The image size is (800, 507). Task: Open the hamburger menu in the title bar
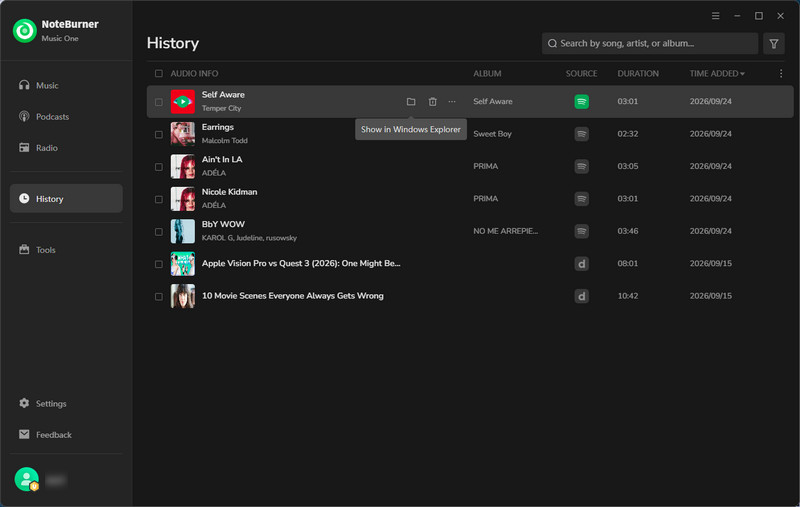pos(716,16)
